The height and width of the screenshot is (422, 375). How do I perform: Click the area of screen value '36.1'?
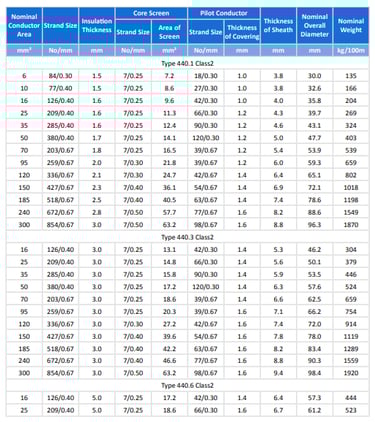169,188
